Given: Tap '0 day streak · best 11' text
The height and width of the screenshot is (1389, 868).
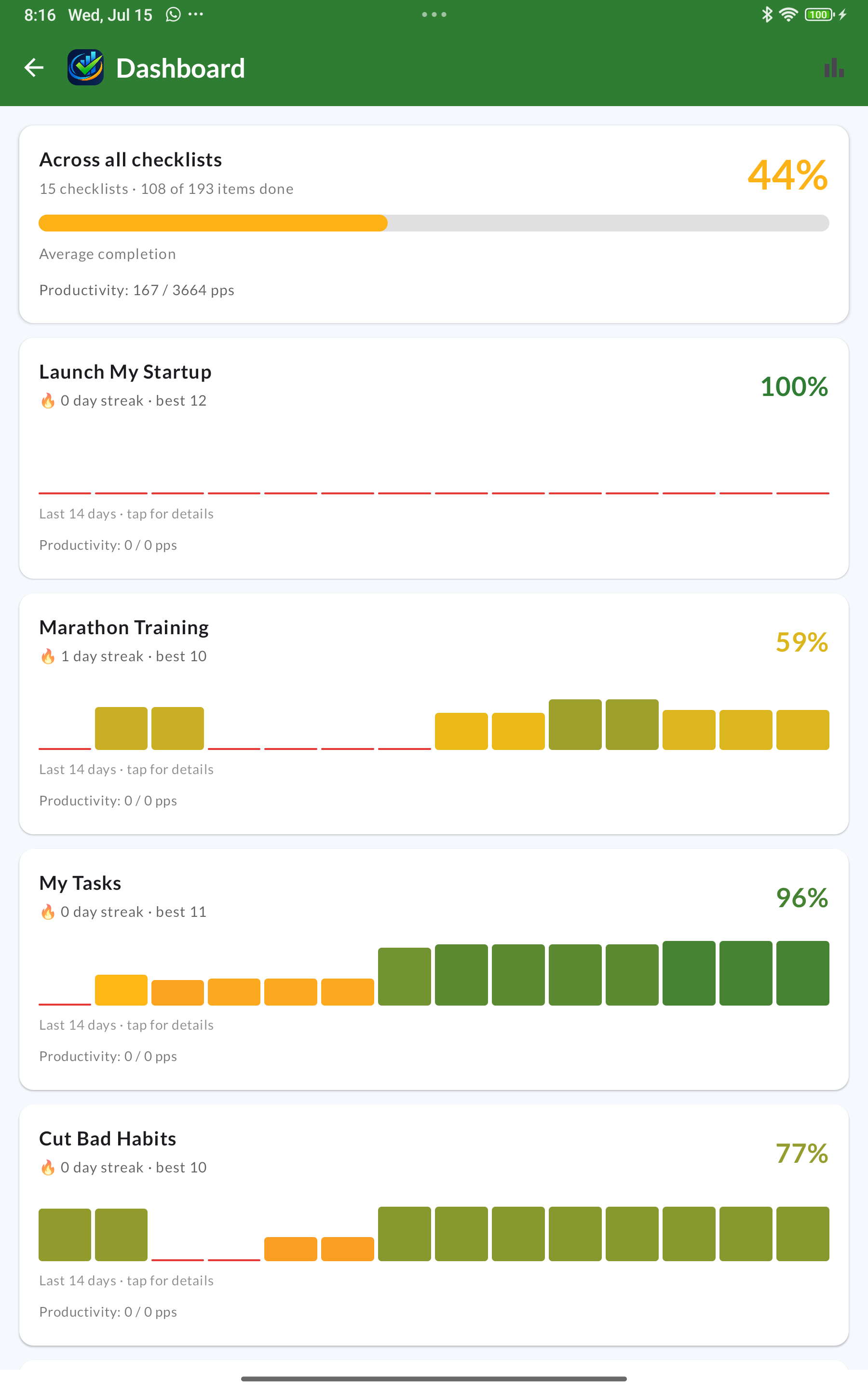Looking at the screenshot, I should 134,912.
